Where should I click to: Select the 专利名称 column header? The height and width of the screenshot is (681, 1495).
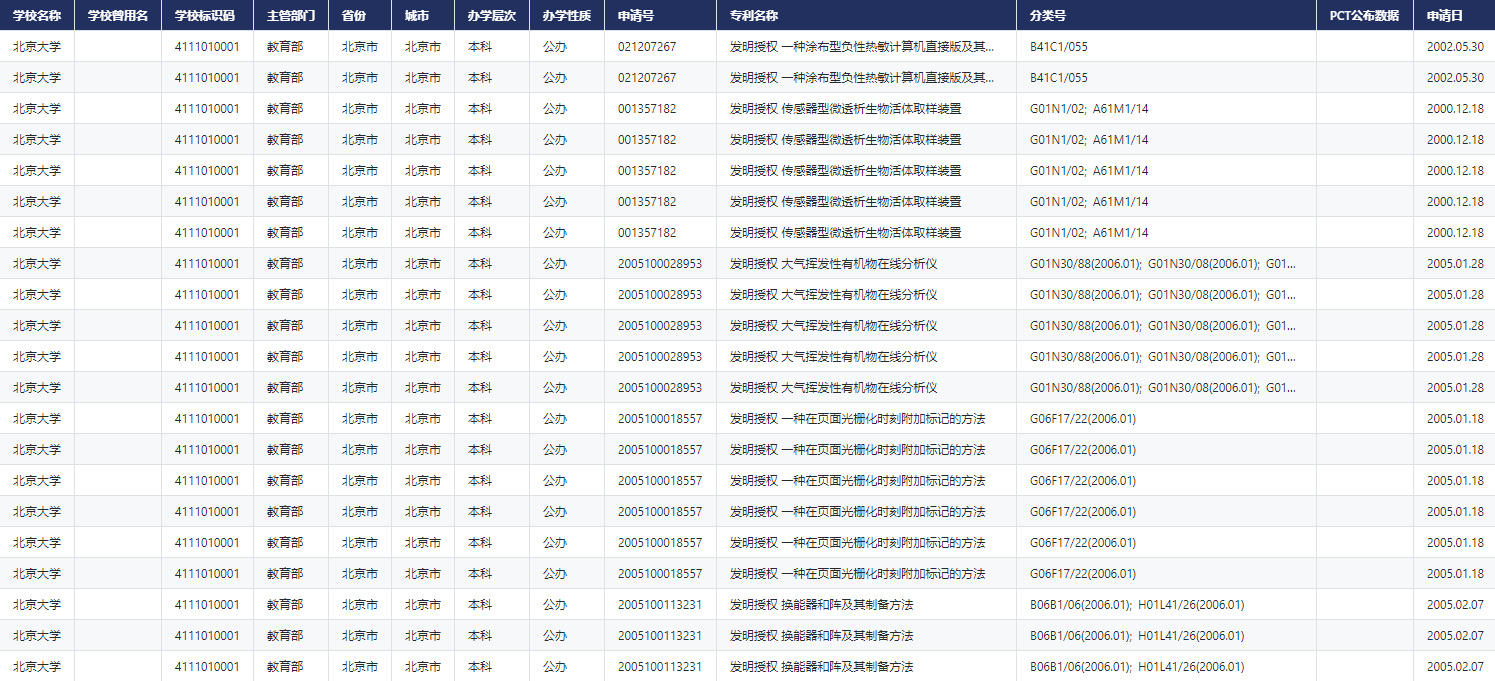tap(866, 16)
